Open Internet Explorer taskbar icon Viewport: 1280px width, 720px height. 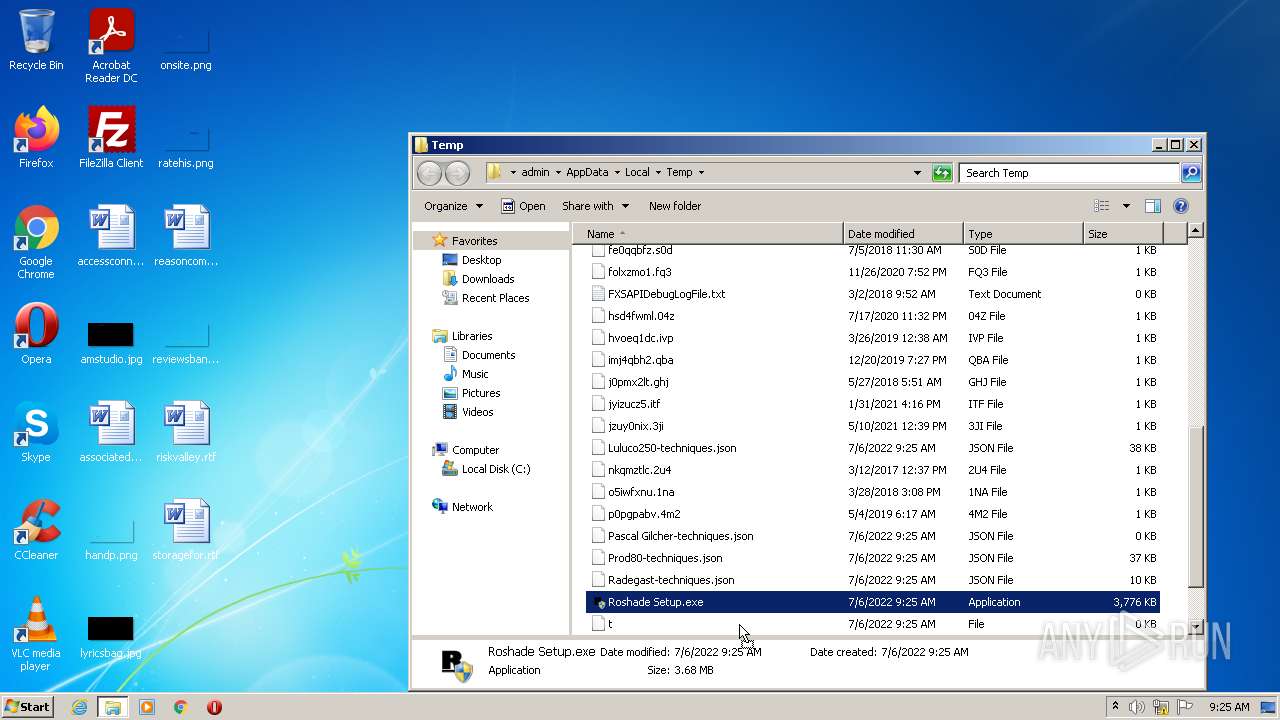point(79,707)
